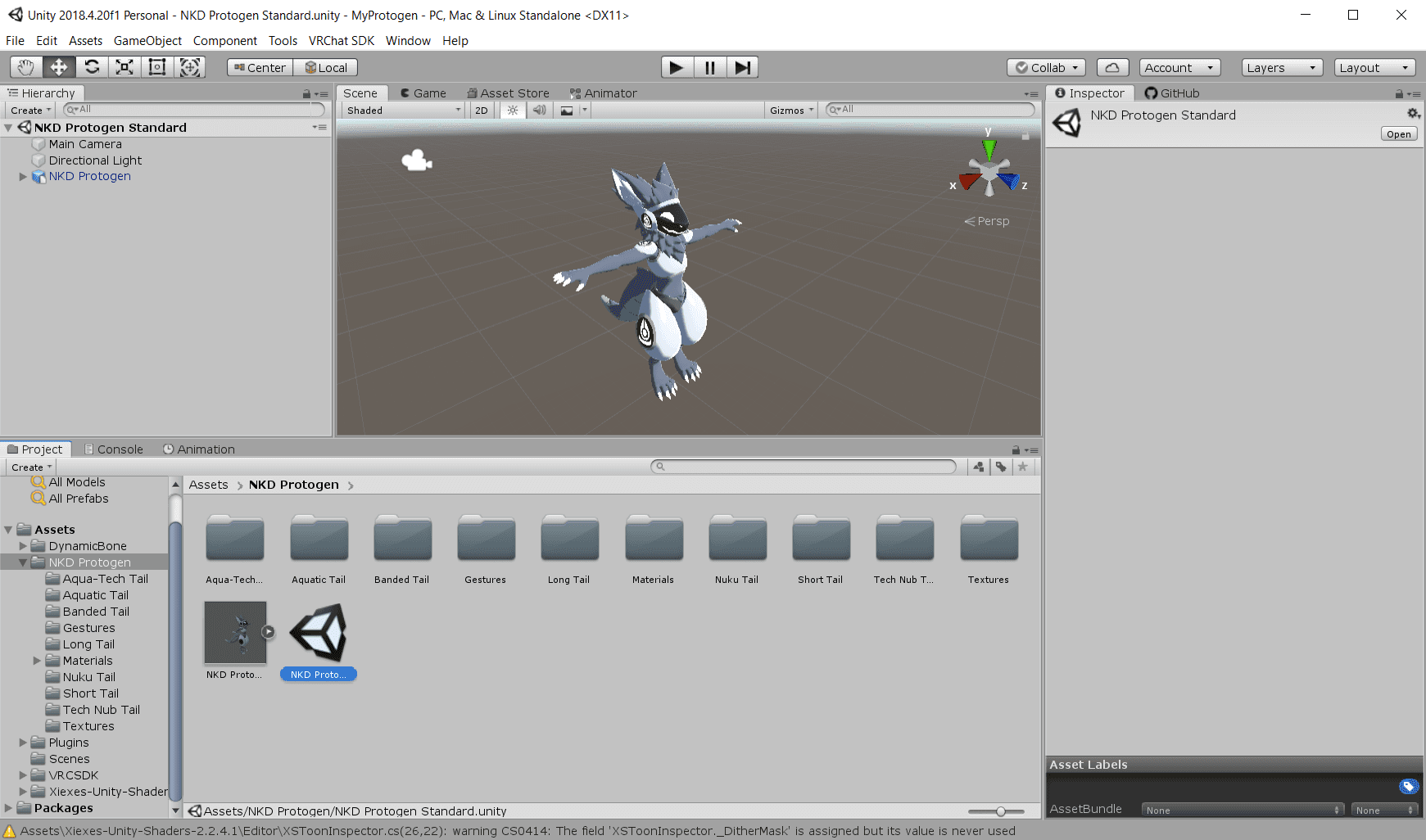Toggle pivot Center mode
1426x840 pixels.
tap(260, 68)
